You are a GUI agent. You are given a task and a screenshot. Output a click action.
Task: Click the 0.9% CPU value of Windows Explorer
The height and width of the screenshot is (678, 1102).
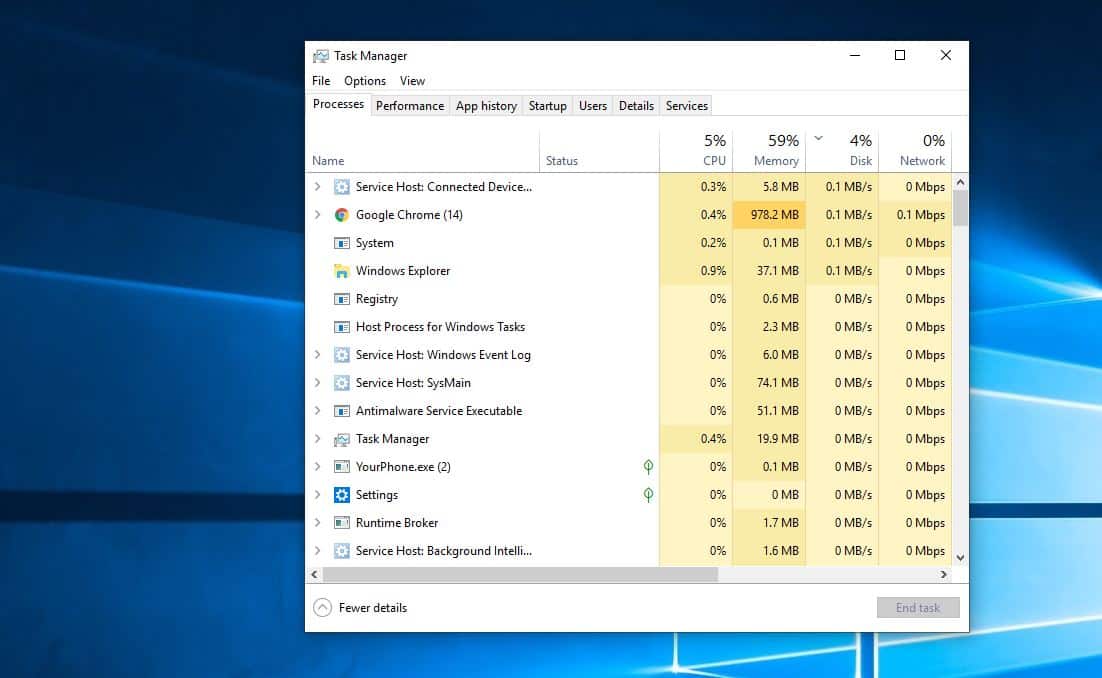point(713,271)
